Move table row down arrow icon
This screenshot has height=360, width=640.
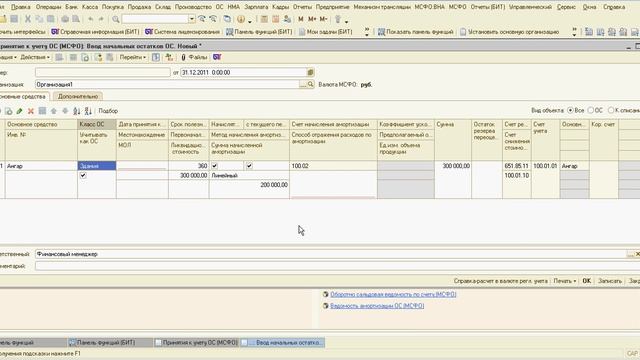coord(65,111)
